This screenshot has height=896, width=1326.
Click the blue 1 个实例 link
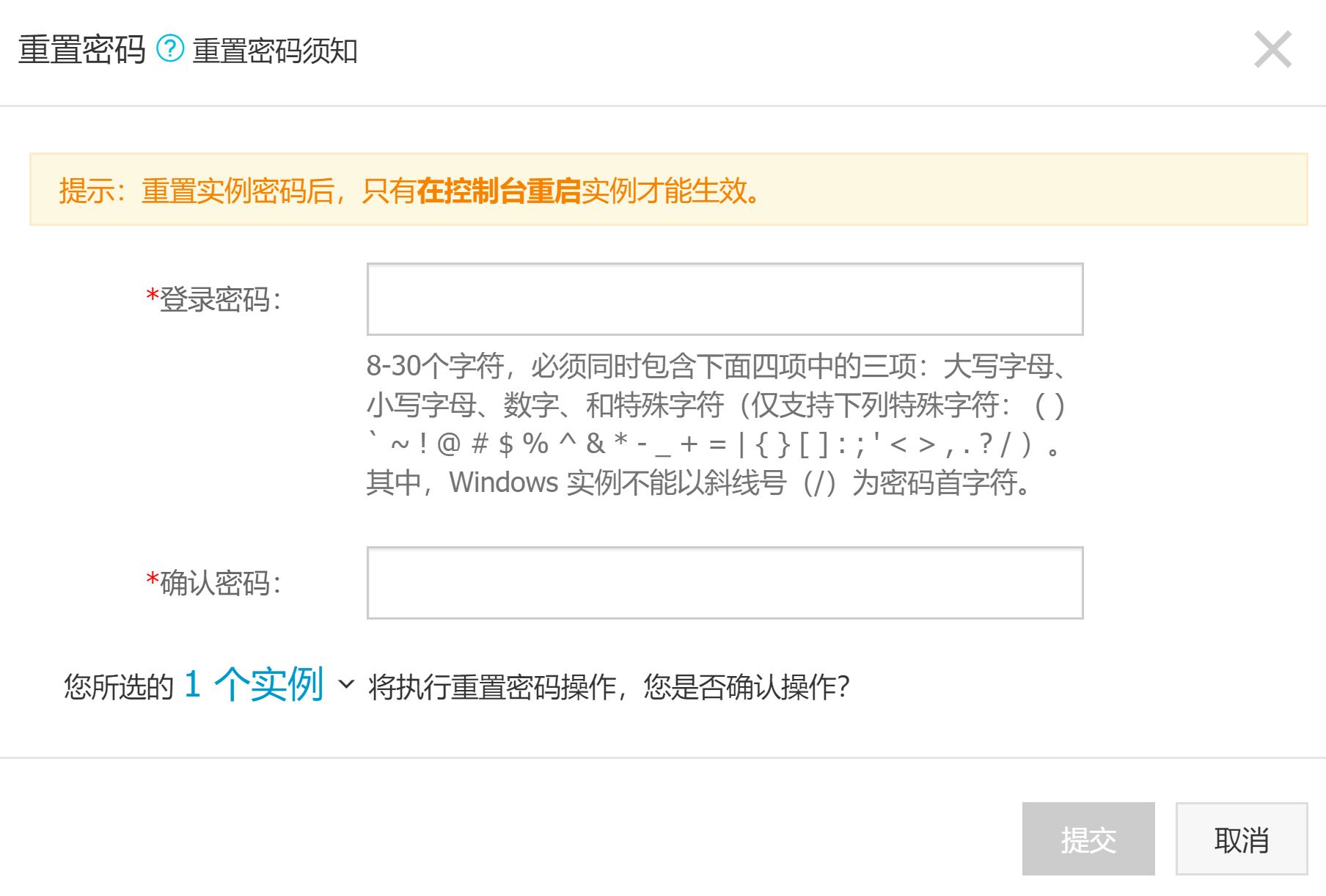tap(254, 685)
